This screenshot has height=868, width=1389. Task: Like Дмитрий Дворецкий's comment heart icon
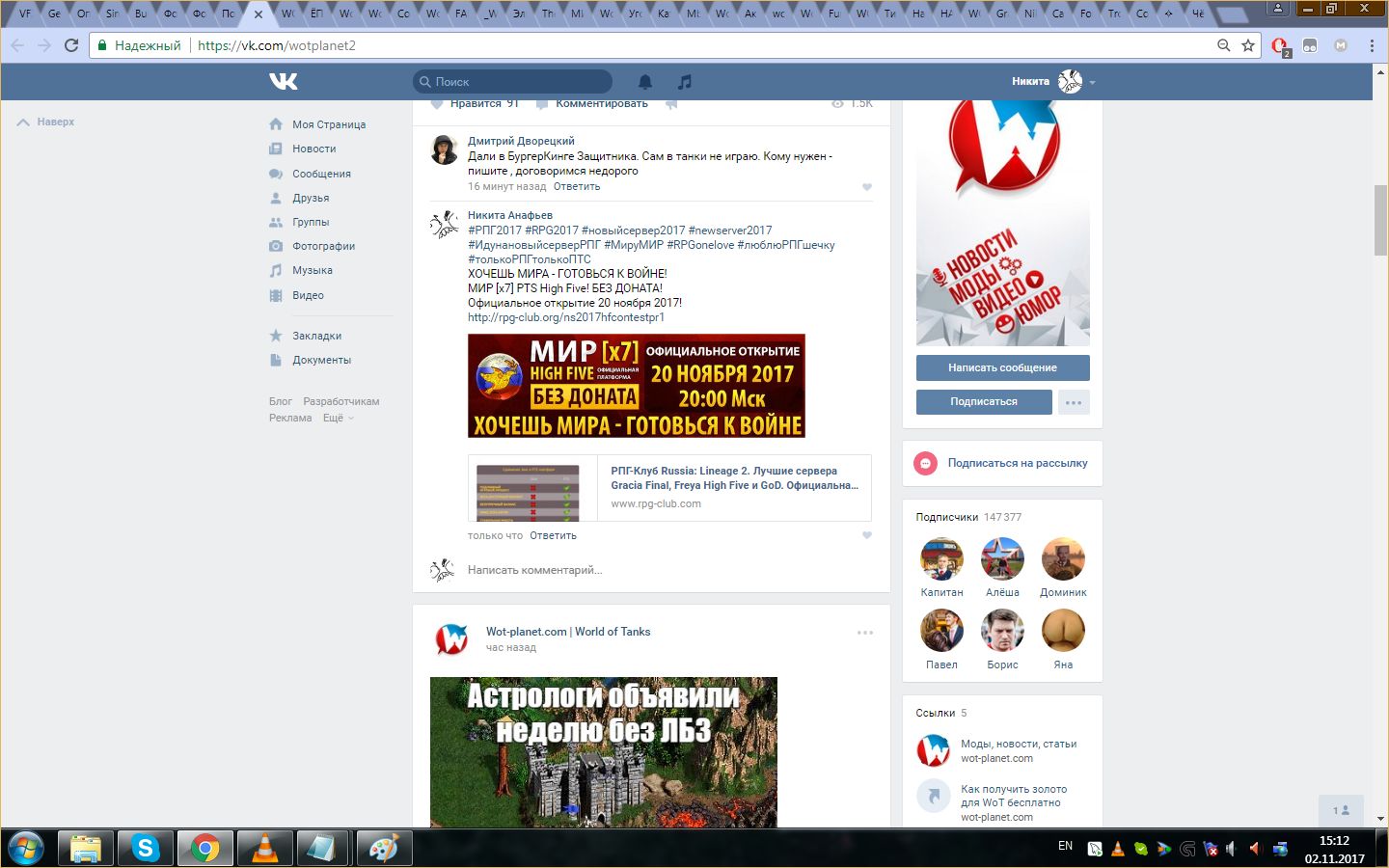coord(867,187)
